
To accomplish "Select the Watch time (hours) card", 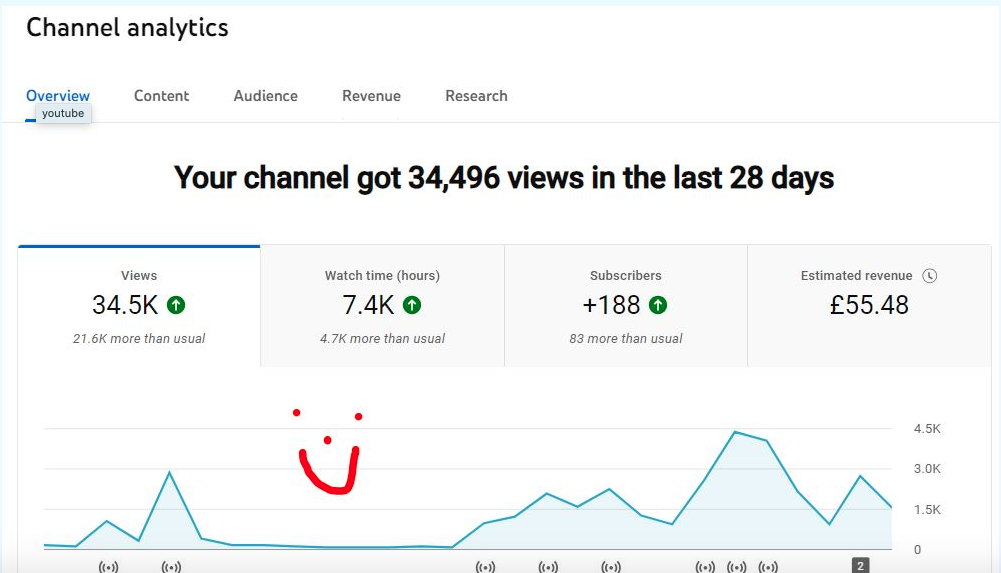I will point(382,306).
